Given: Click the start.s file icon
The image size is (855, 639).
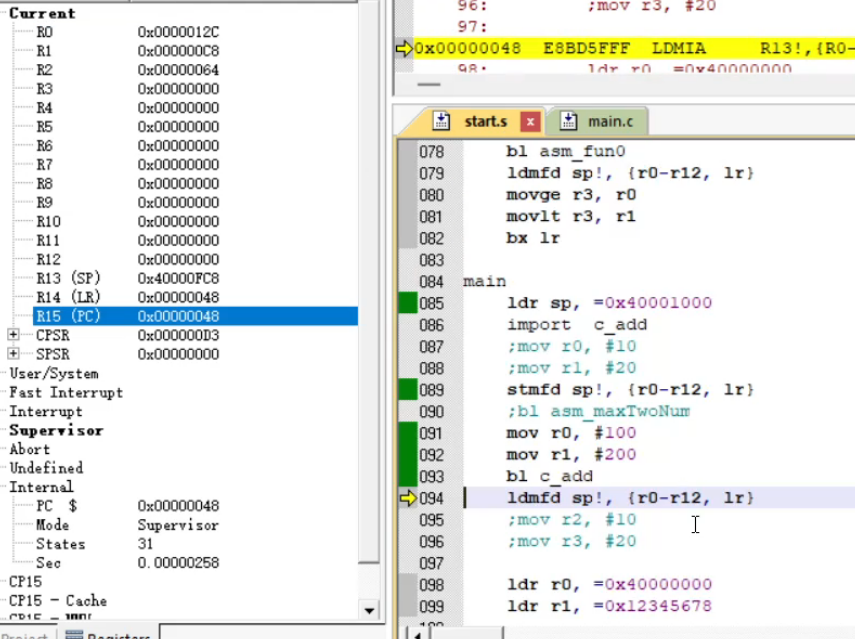Looking at the screenshot, I should 441,120.
